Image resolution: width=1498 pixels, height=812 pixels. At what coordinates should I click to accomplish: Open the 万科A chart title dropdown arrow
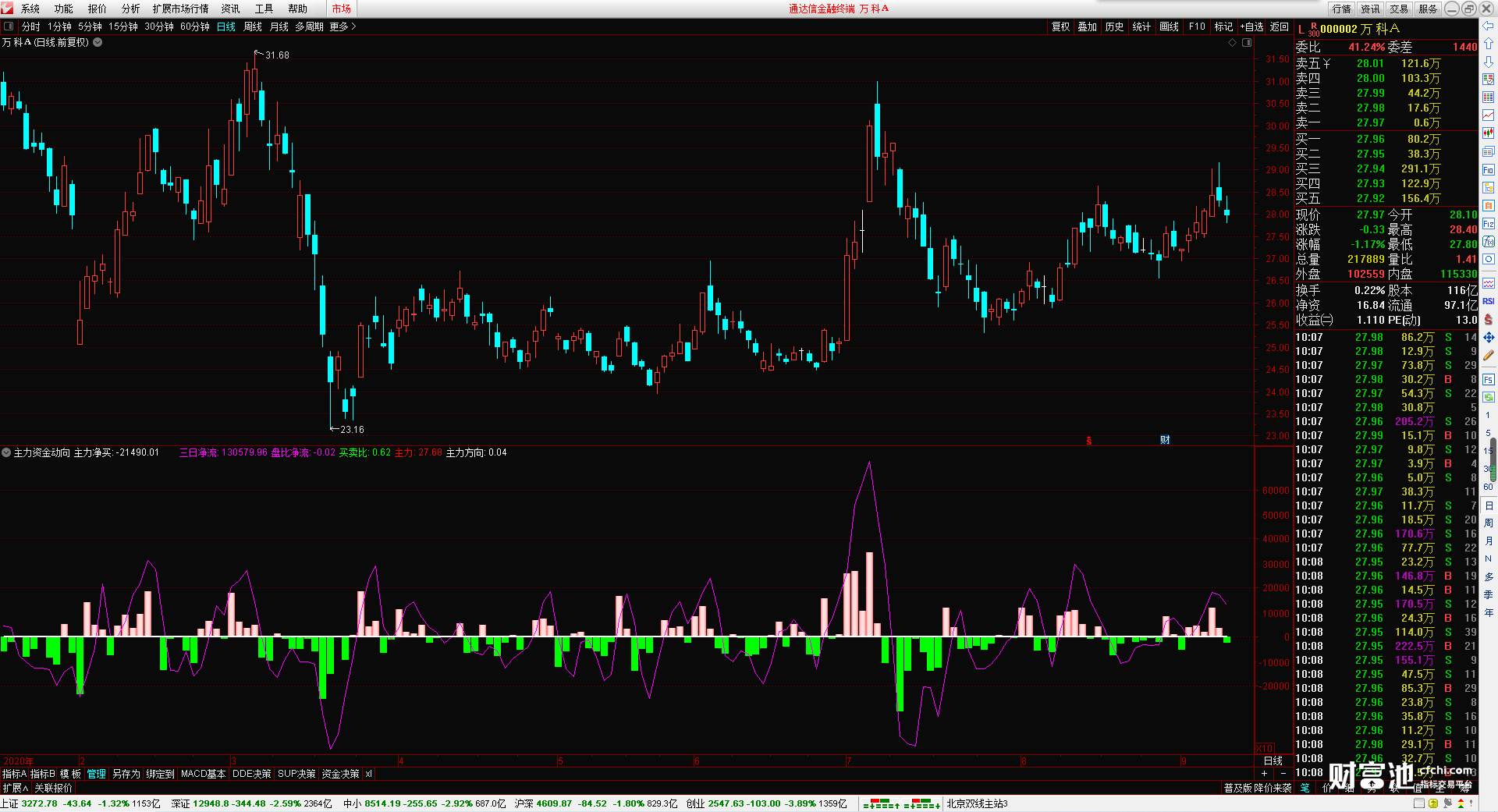pos(98,42)
